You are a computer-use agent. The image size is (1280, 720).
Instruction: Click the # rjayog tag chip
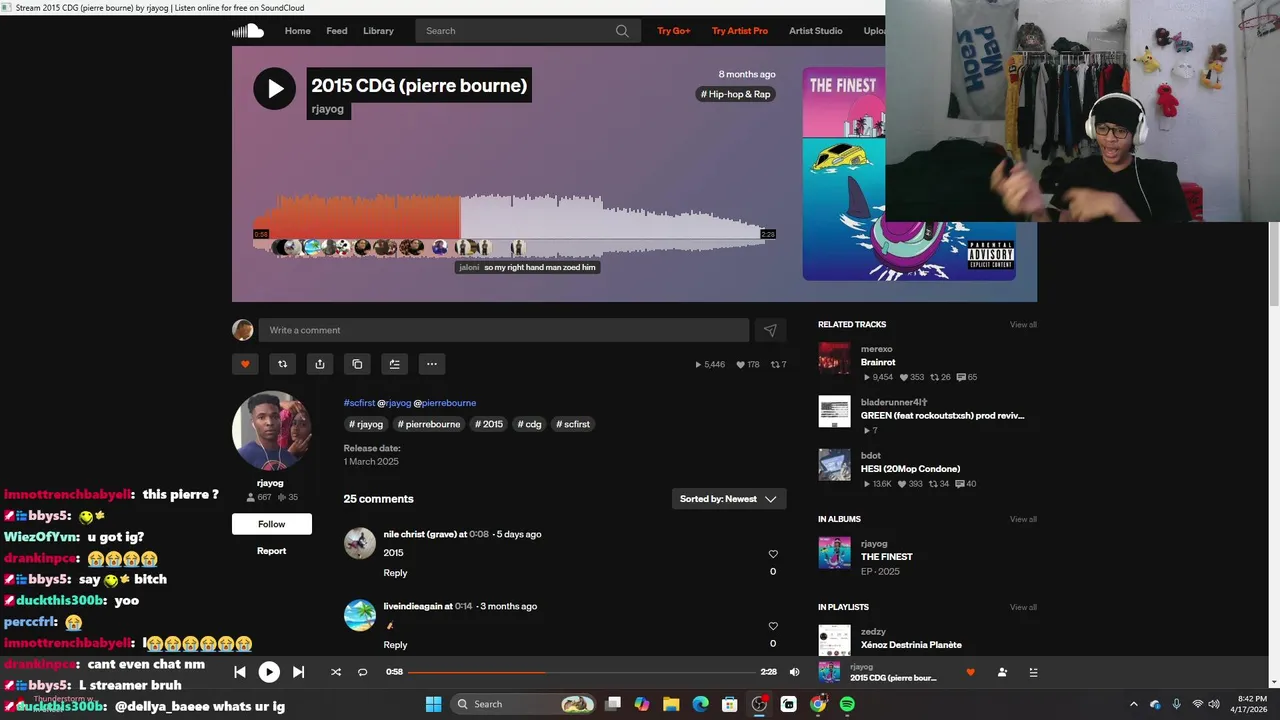pos(366,424)
